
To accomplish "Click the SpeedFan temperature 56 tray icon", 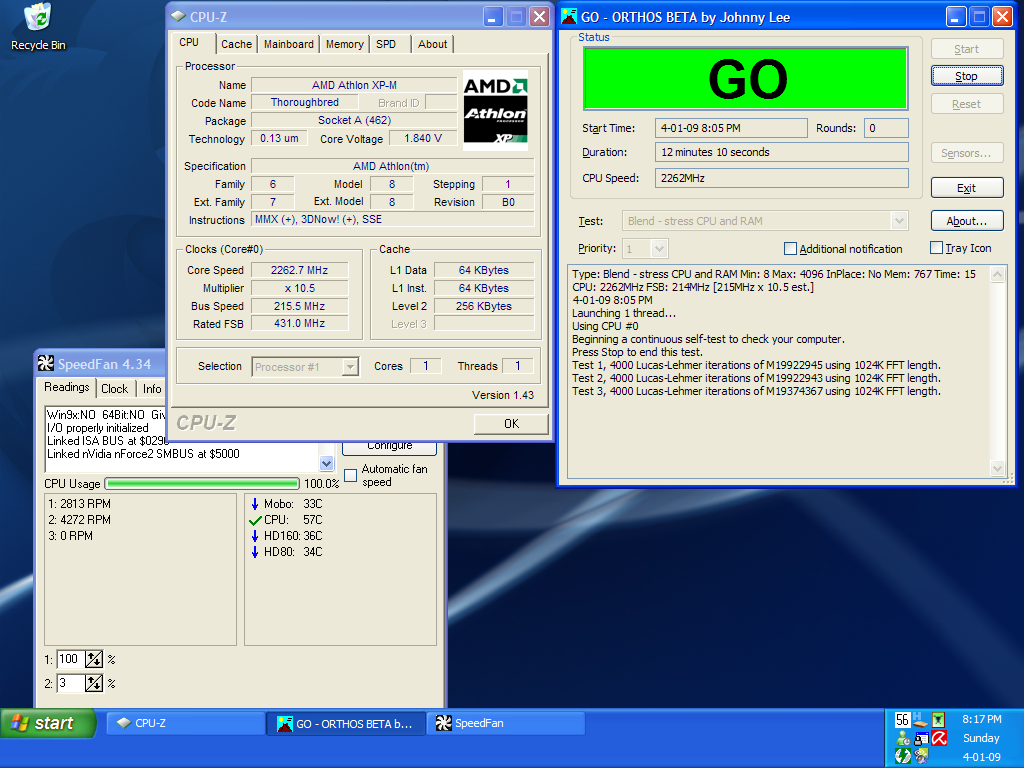I will pos(903,719).
